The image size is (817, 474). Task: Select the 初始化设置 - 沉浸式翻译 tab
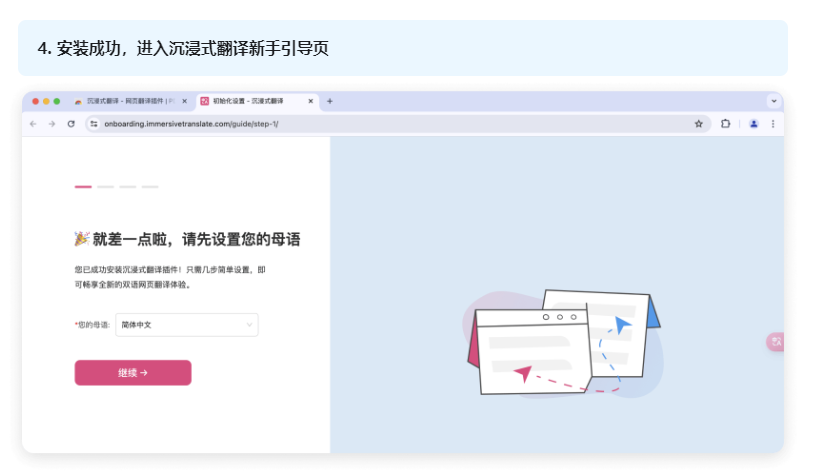coord(257,101)
